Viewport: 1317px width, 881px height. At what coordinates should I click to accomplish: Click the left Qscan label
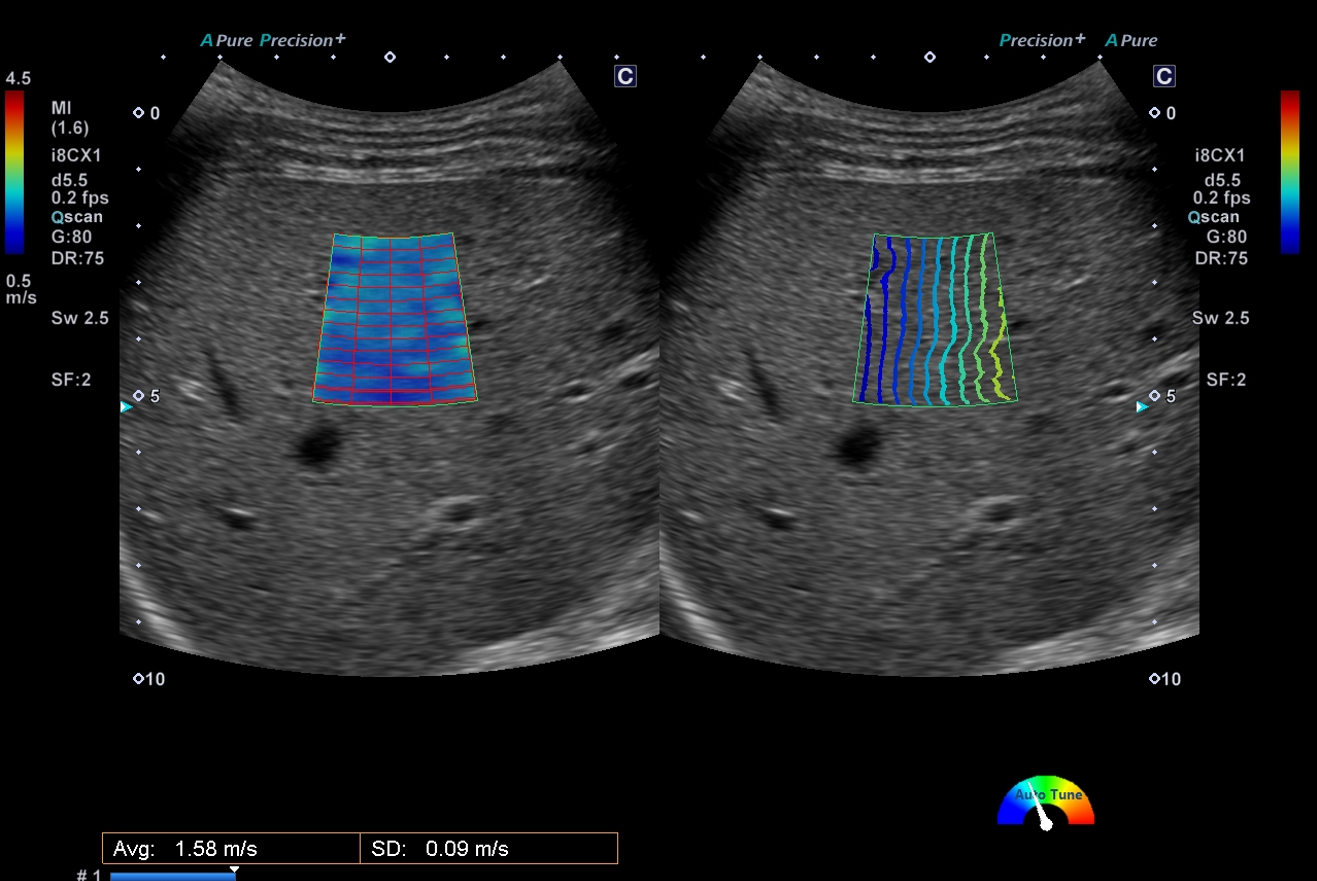[x=76, y=217]
